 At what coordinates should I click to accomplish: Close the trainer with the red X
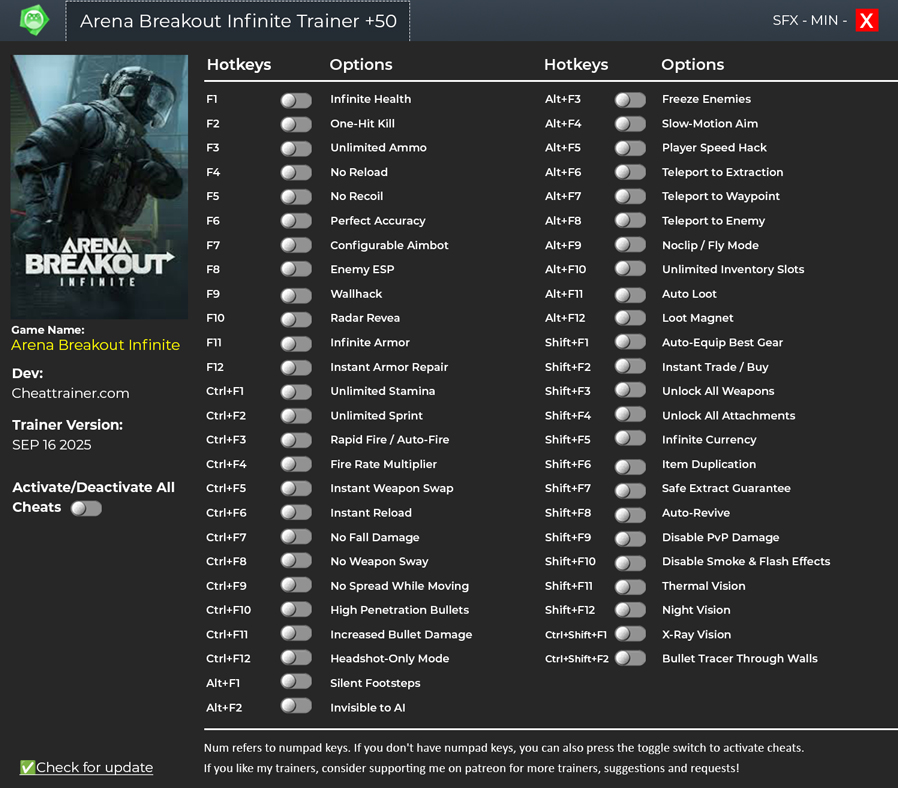point(867,21)
